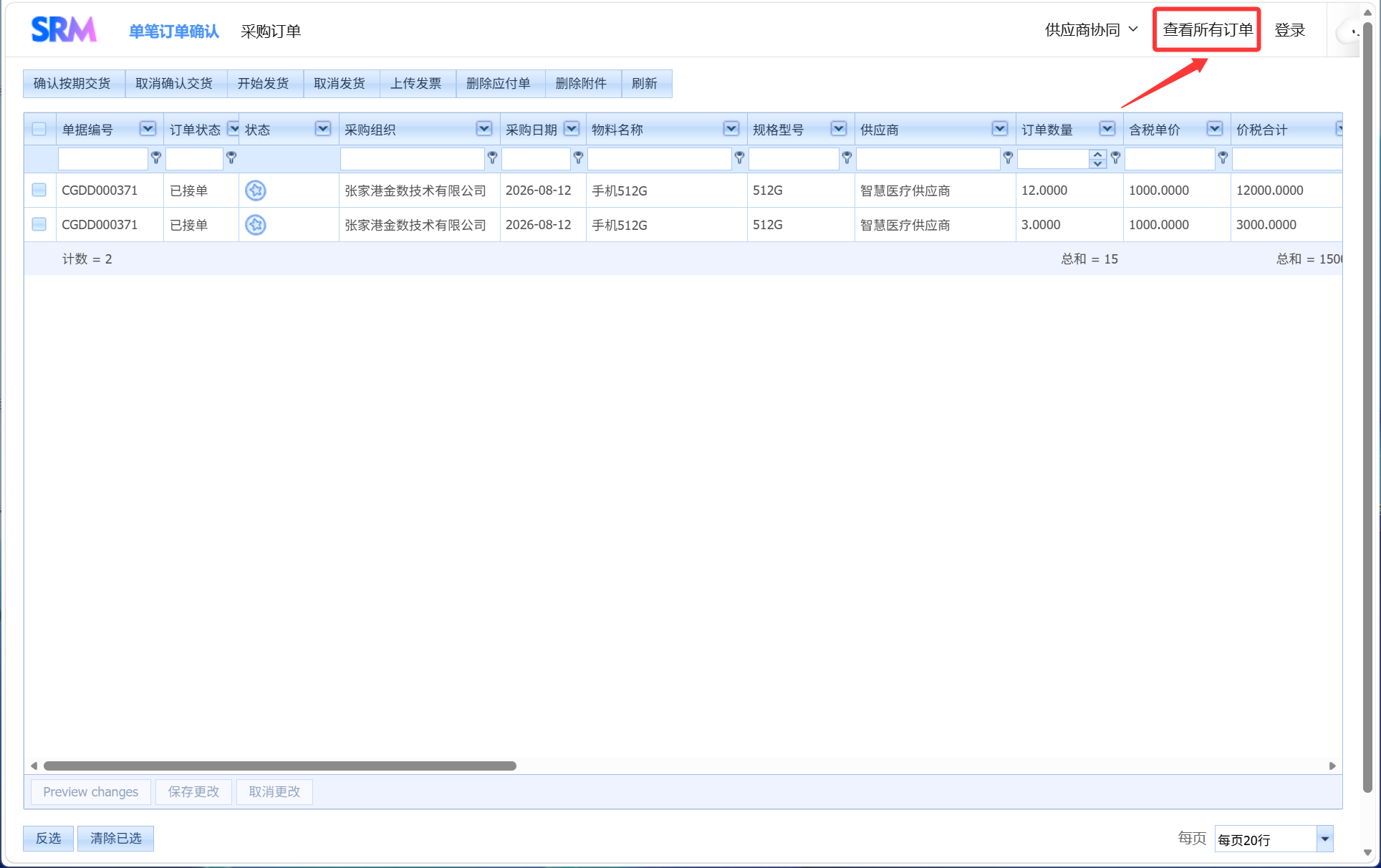Click filter icon under 采购日期 column
1381x868 pixels.
click(x=578, y=158)
